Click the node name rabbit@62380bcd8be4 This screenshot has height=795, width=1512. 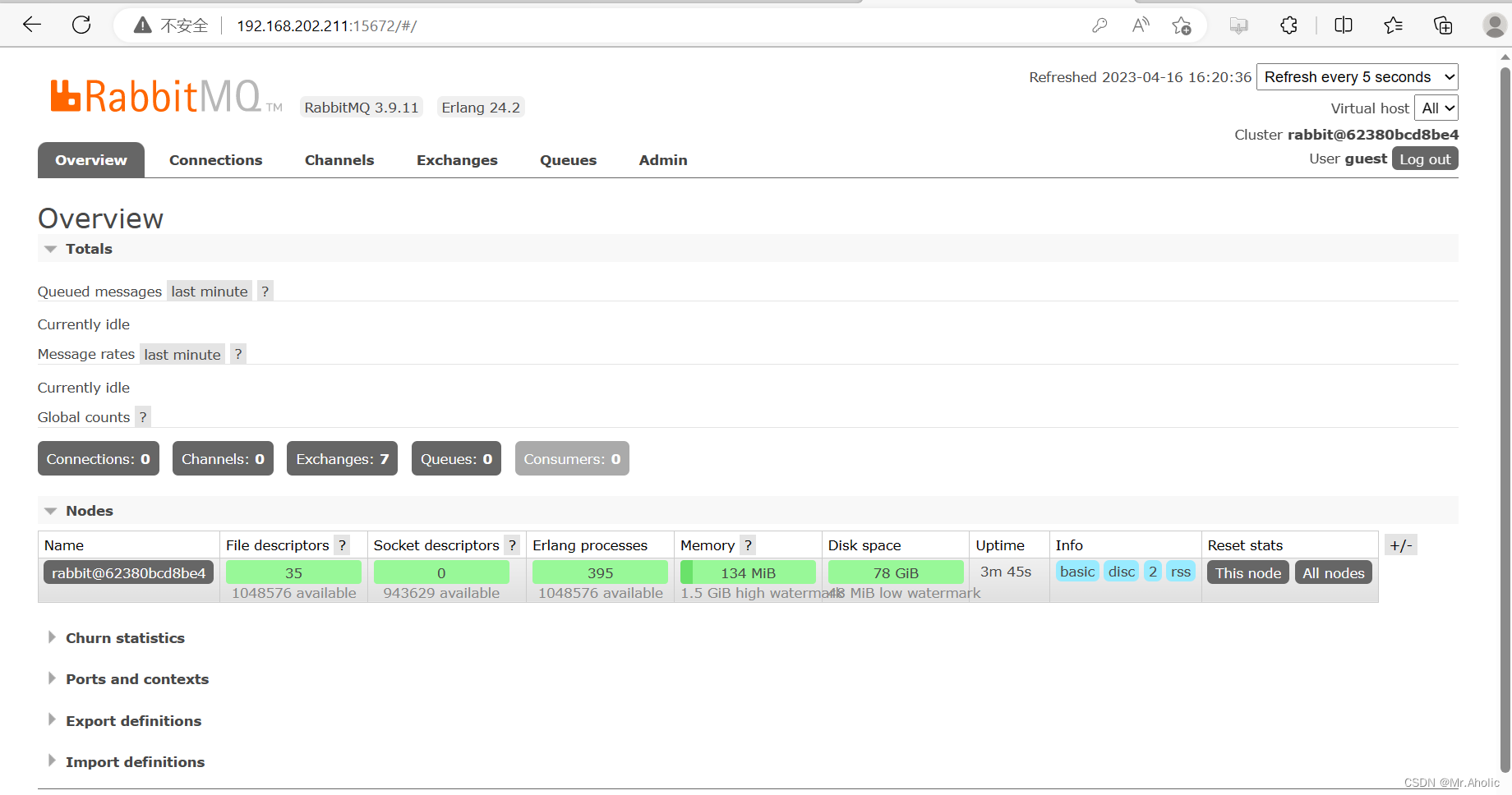coord(128,572)
